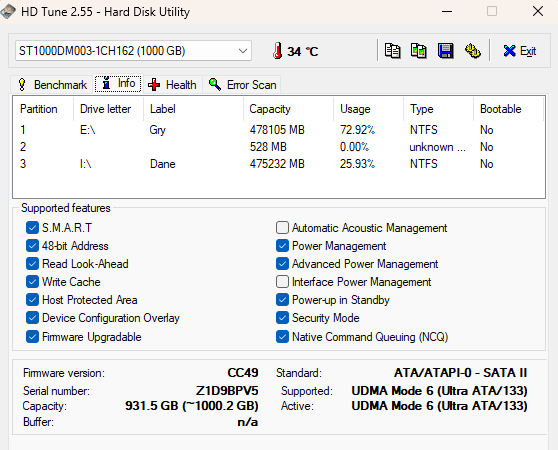Click the Partition column header
This screenshot has height=450, width=558.
tap(43, 109)
